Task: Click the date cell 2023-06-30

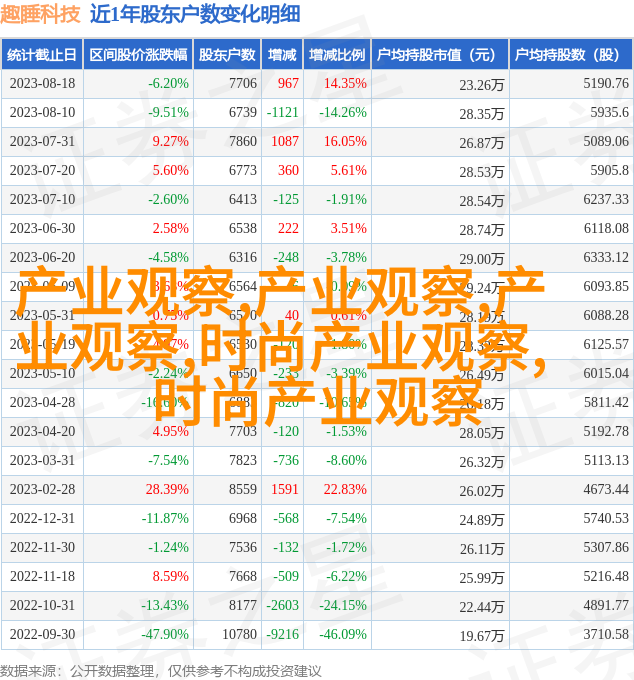Action: [42, 229]
